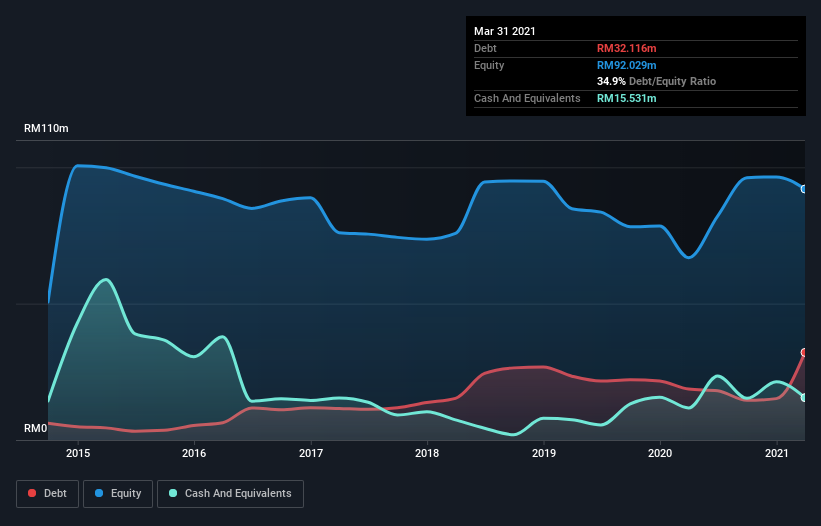Screen dimensions: 821x526
Task: Click the RM0 y-axis label
Action: point(36,428)
